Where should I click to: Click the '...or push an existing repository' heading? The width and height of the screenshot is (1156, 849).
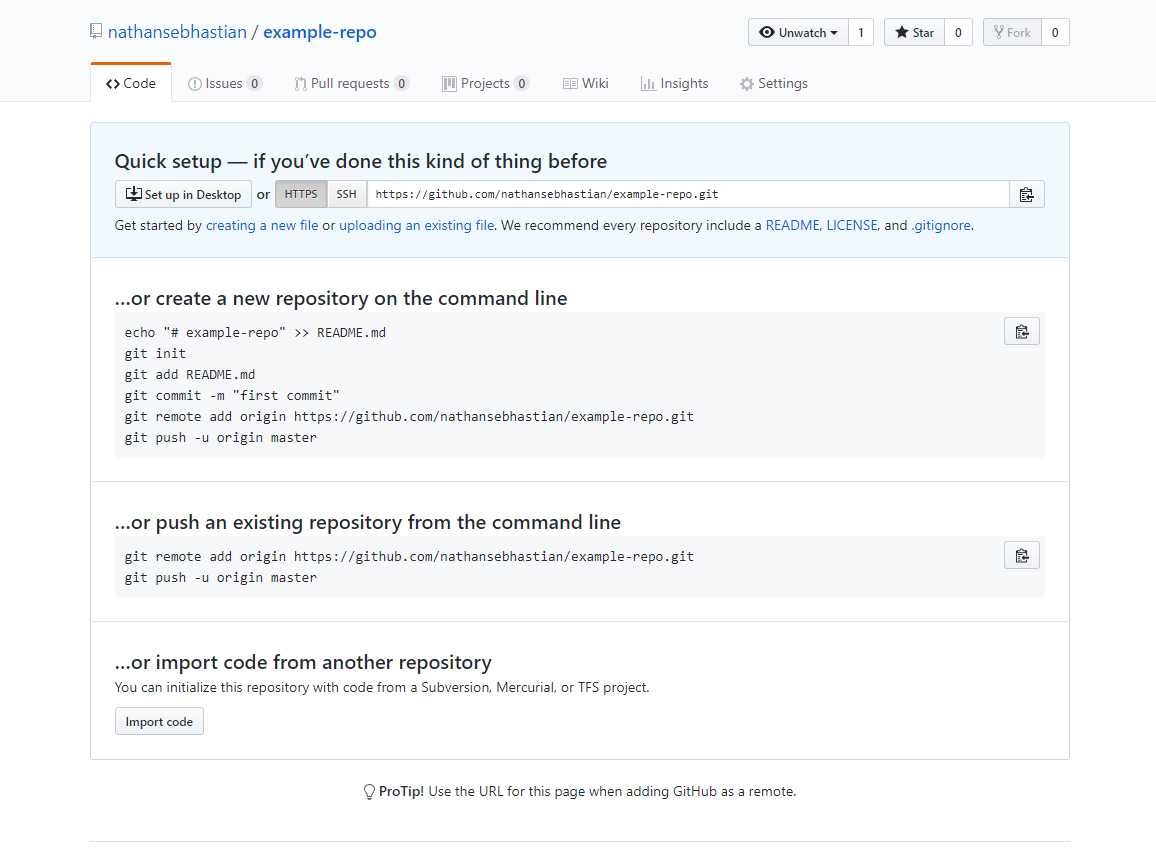coord(368,523)
